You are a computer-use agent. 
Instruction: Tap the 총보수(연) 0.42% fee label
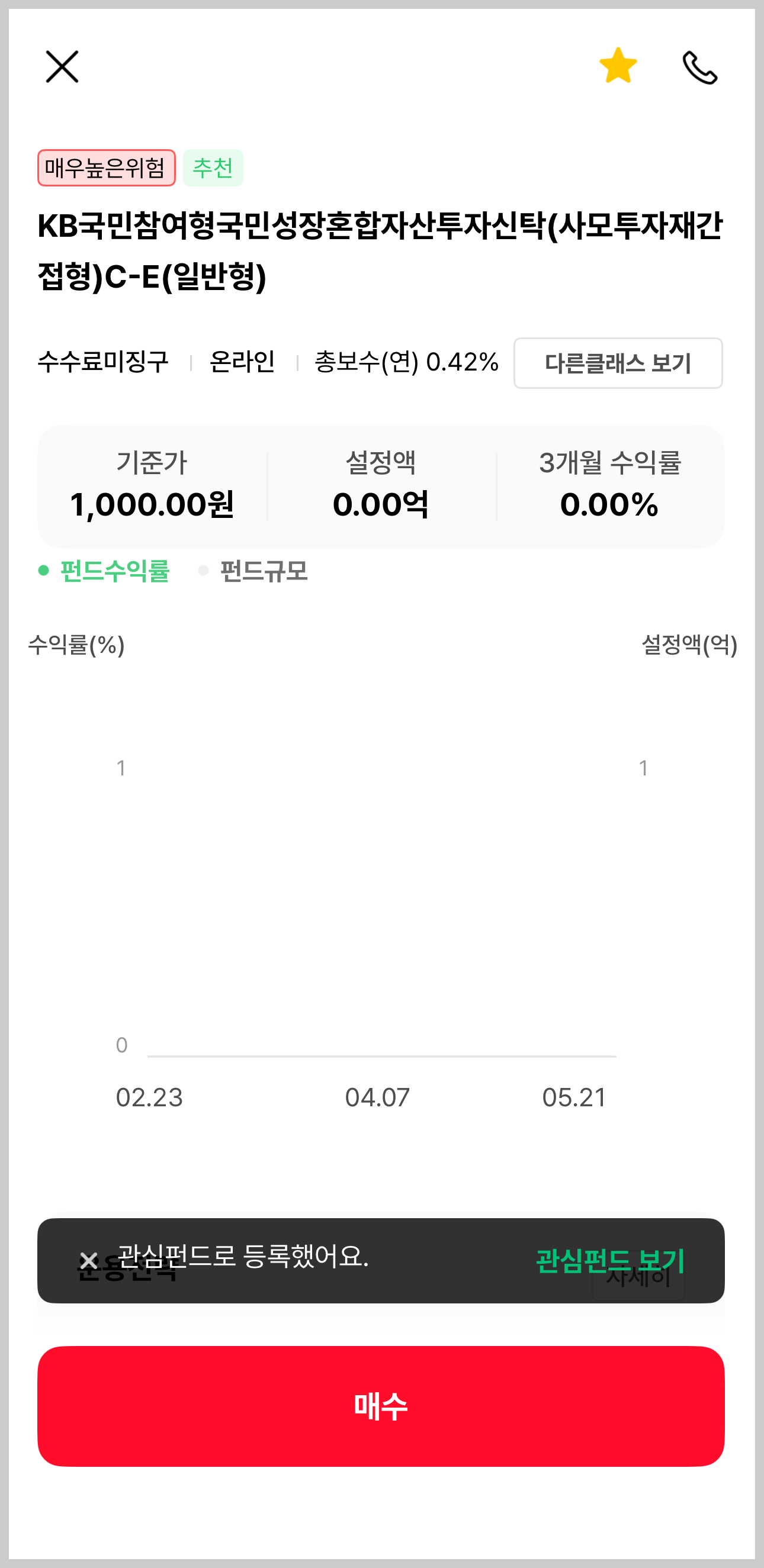(406, 362)
